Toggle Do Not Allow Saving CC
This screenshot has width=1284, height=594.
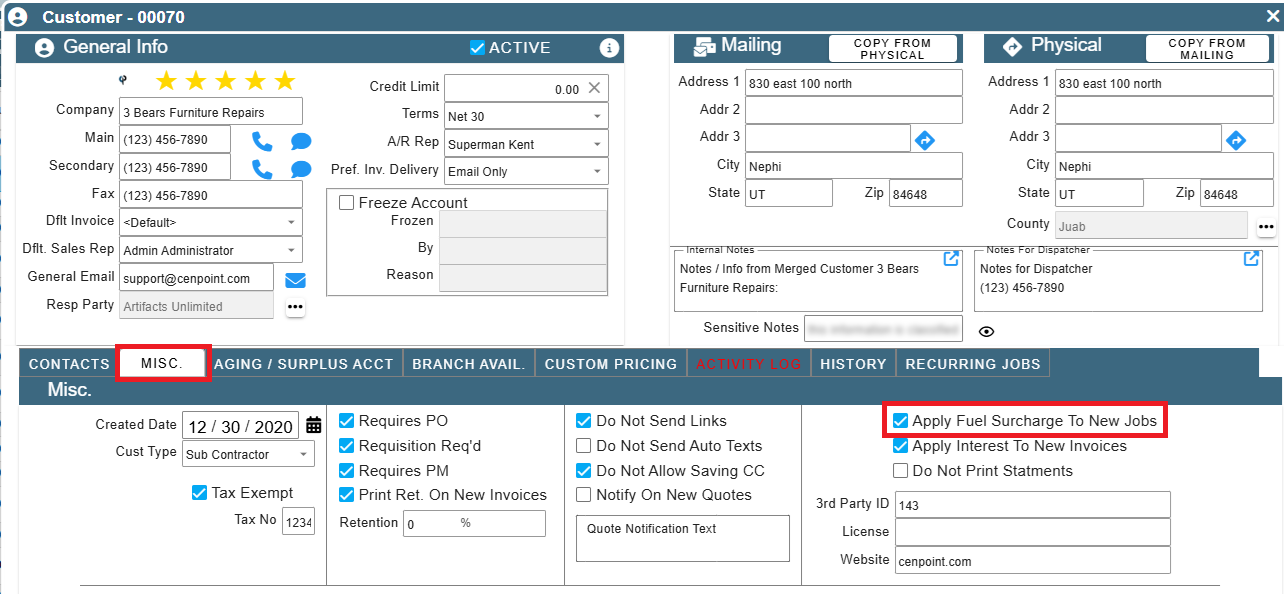(x=584, y=471)
